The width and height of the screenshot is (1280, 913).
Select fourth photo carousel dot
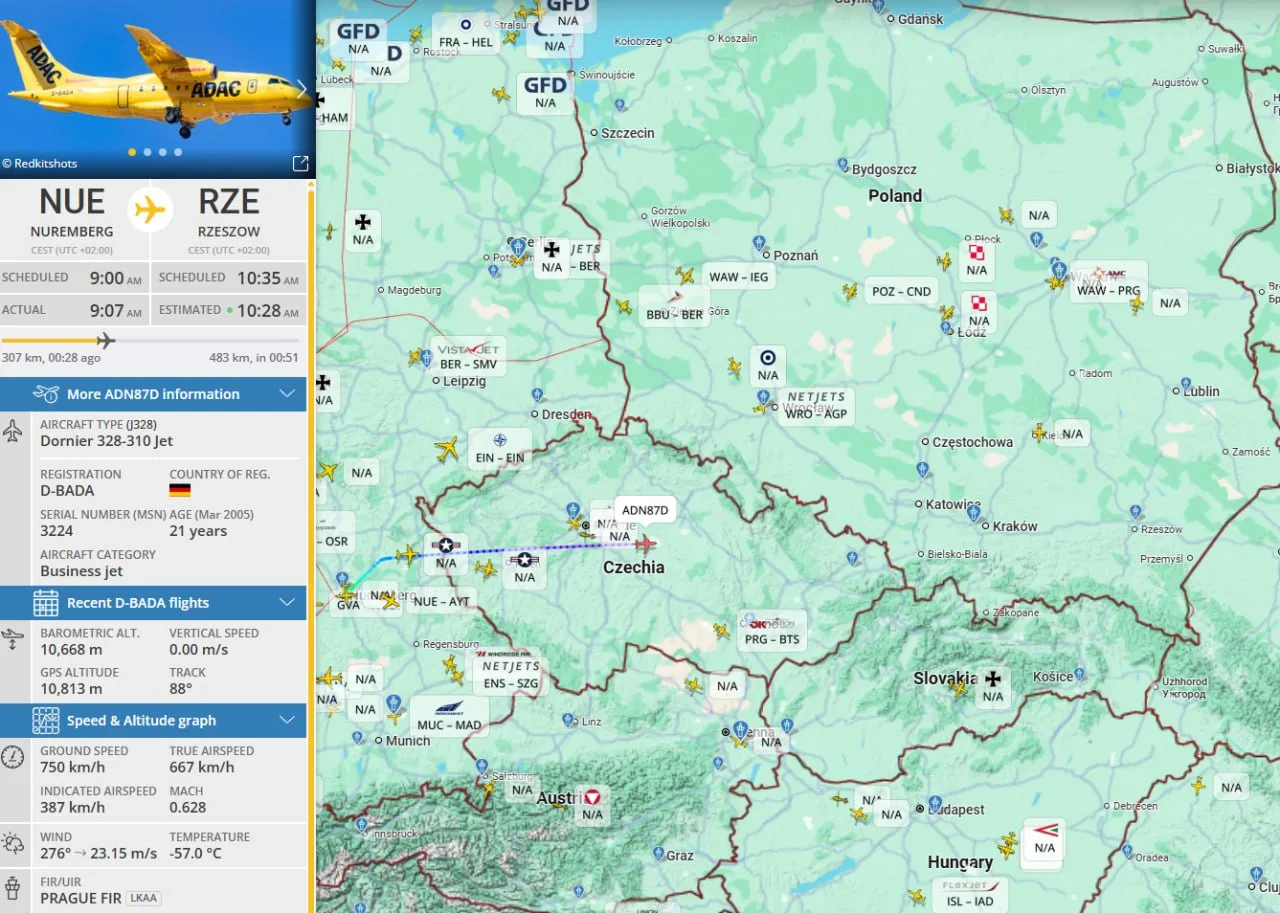point(178,152)
